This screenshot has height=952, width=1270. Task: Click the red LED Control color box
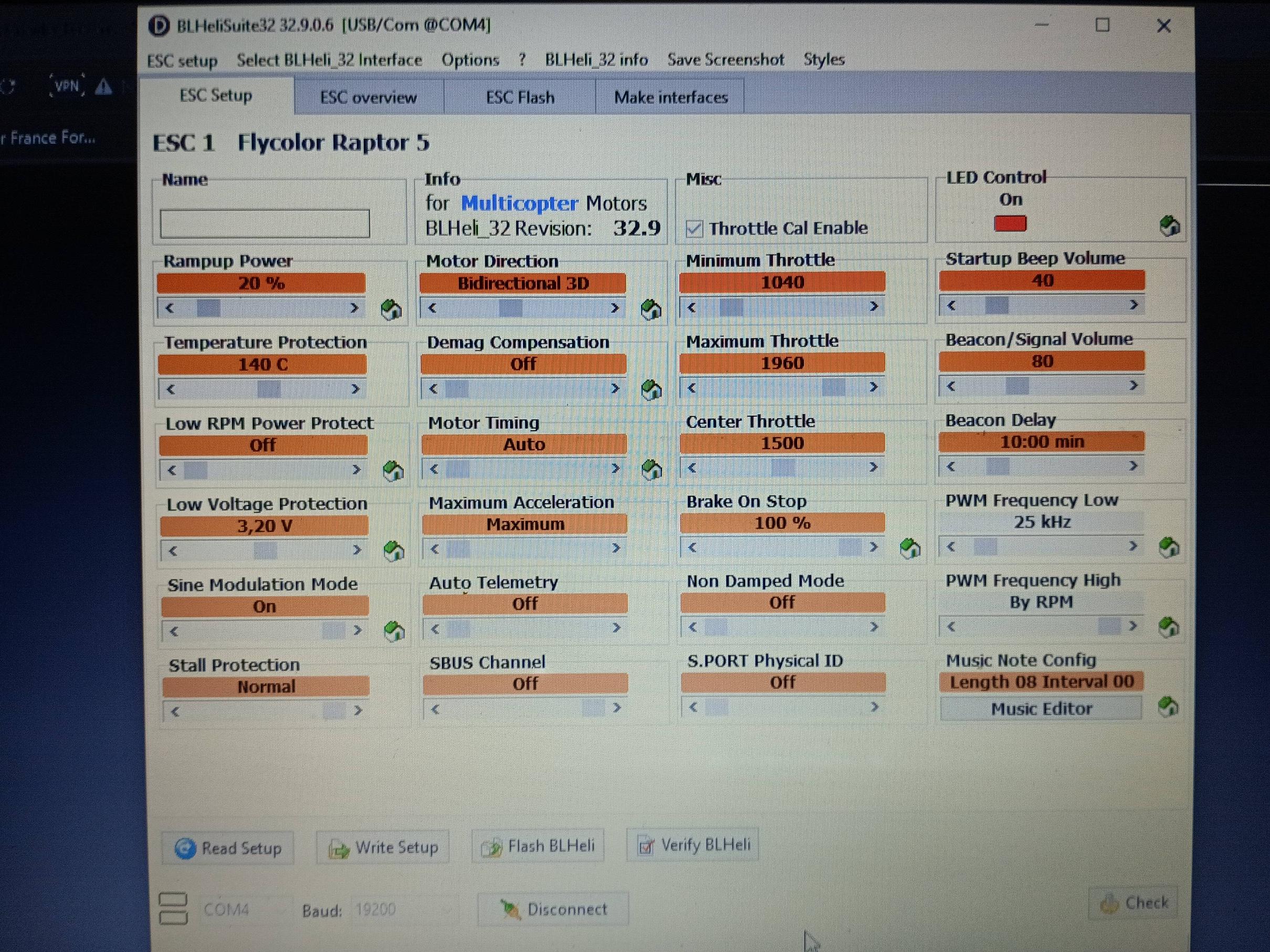point(1010,223)
